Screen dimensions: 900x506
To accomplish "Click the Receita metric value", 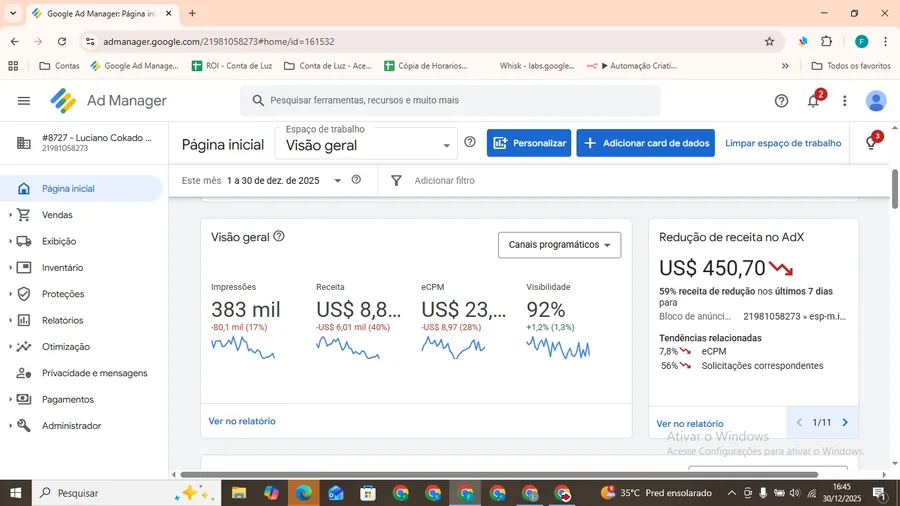I will click(359, 310).
